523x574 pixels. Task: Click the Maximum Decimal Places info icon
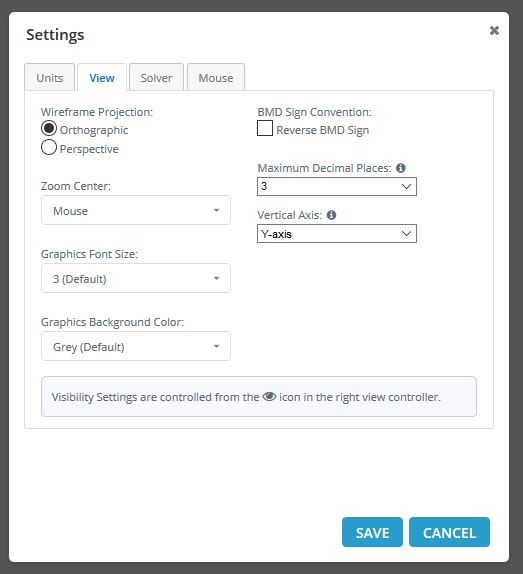click(401, 168)
